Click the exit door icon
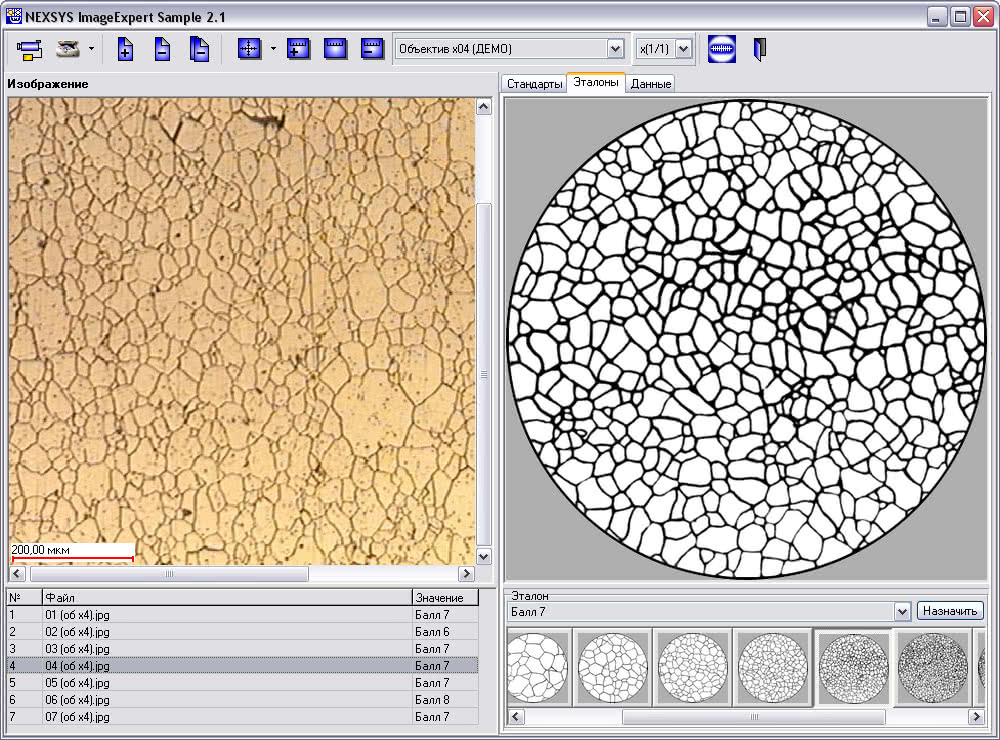1000x740 pixels. [759, 49]
